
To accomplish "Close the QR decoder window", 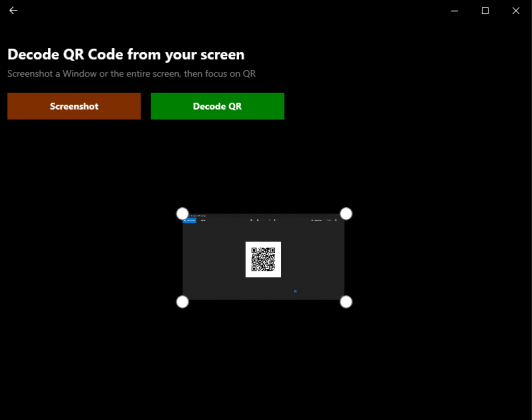I will (516, 11).
